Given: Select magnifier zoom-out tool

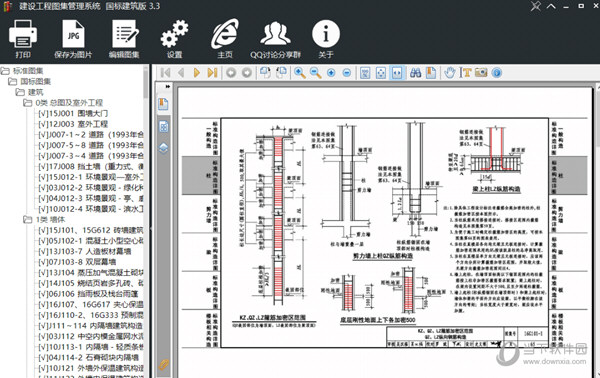Looking at the screenshot, I should click(x=315, y=73).
